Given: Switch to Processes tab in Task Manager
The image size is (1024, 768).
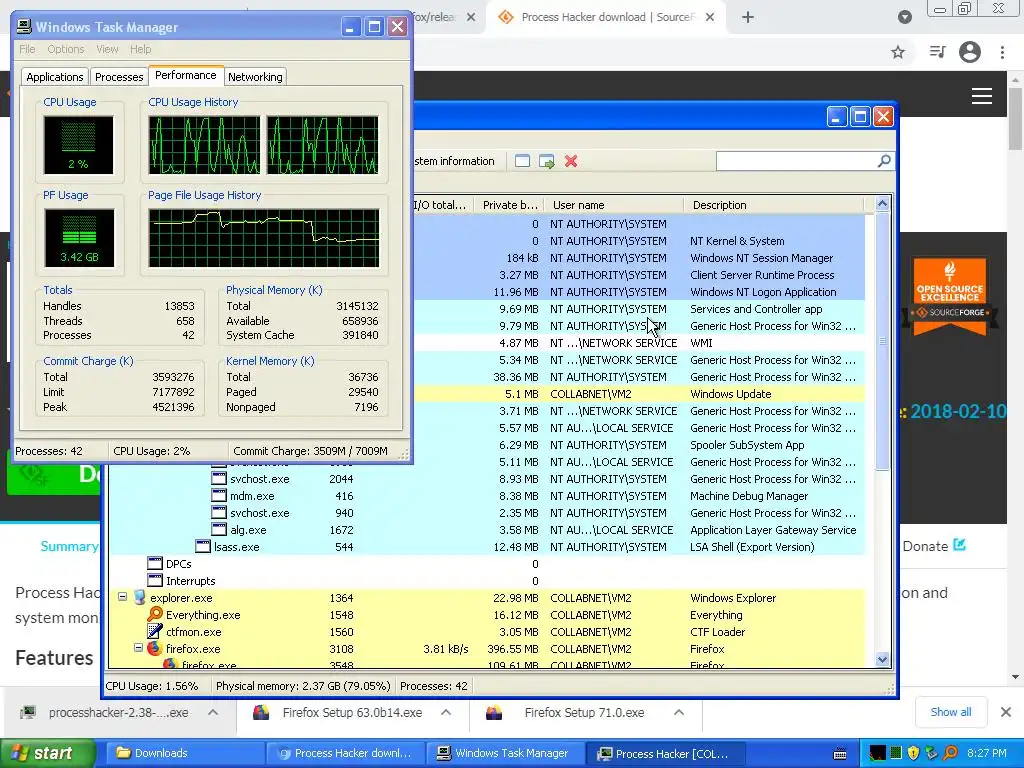Looking at the screenshot, I should click(119, 77).
